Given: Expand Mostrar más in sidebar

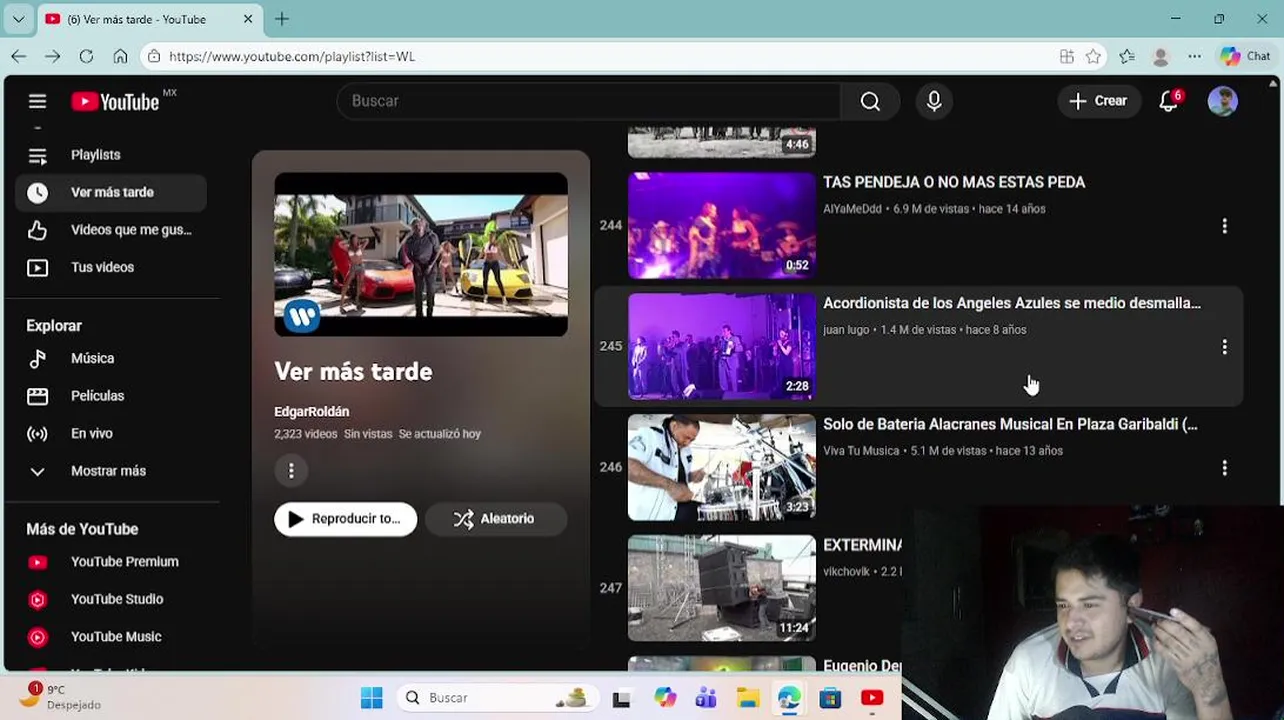Looking at the screenshot, I should coord(110,471).
